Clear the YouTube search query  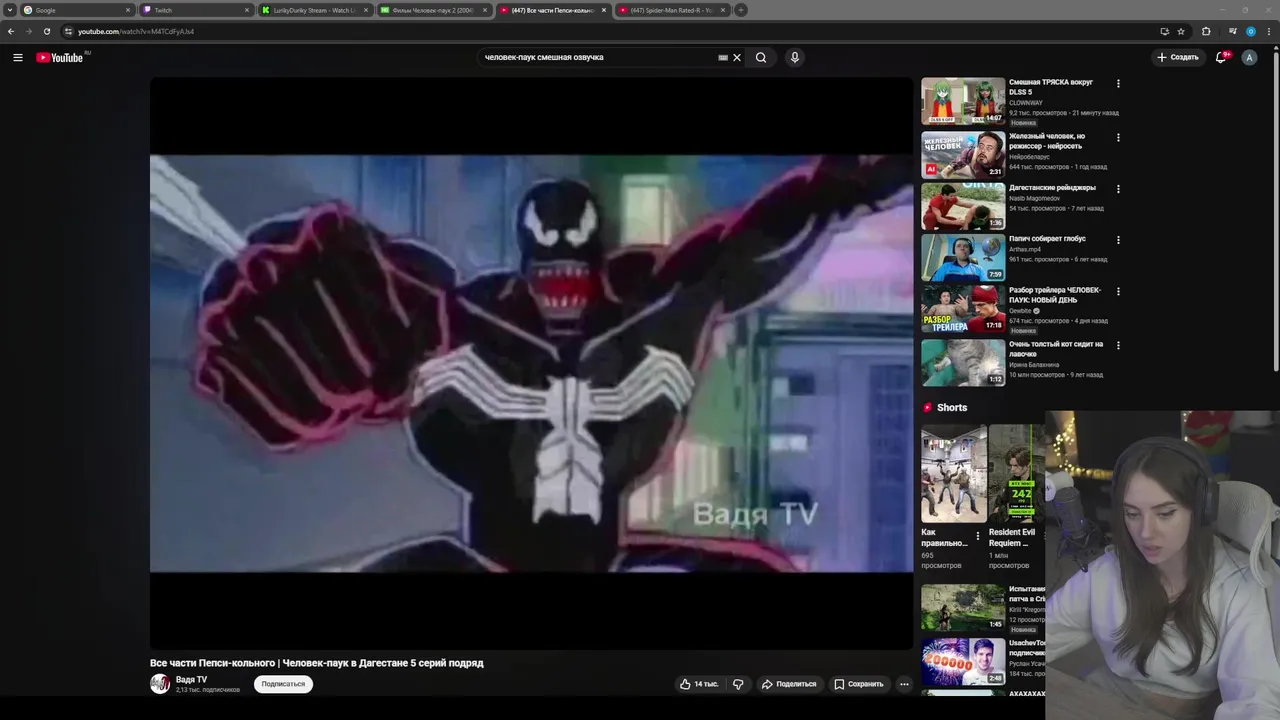click(x=737, y=57)
